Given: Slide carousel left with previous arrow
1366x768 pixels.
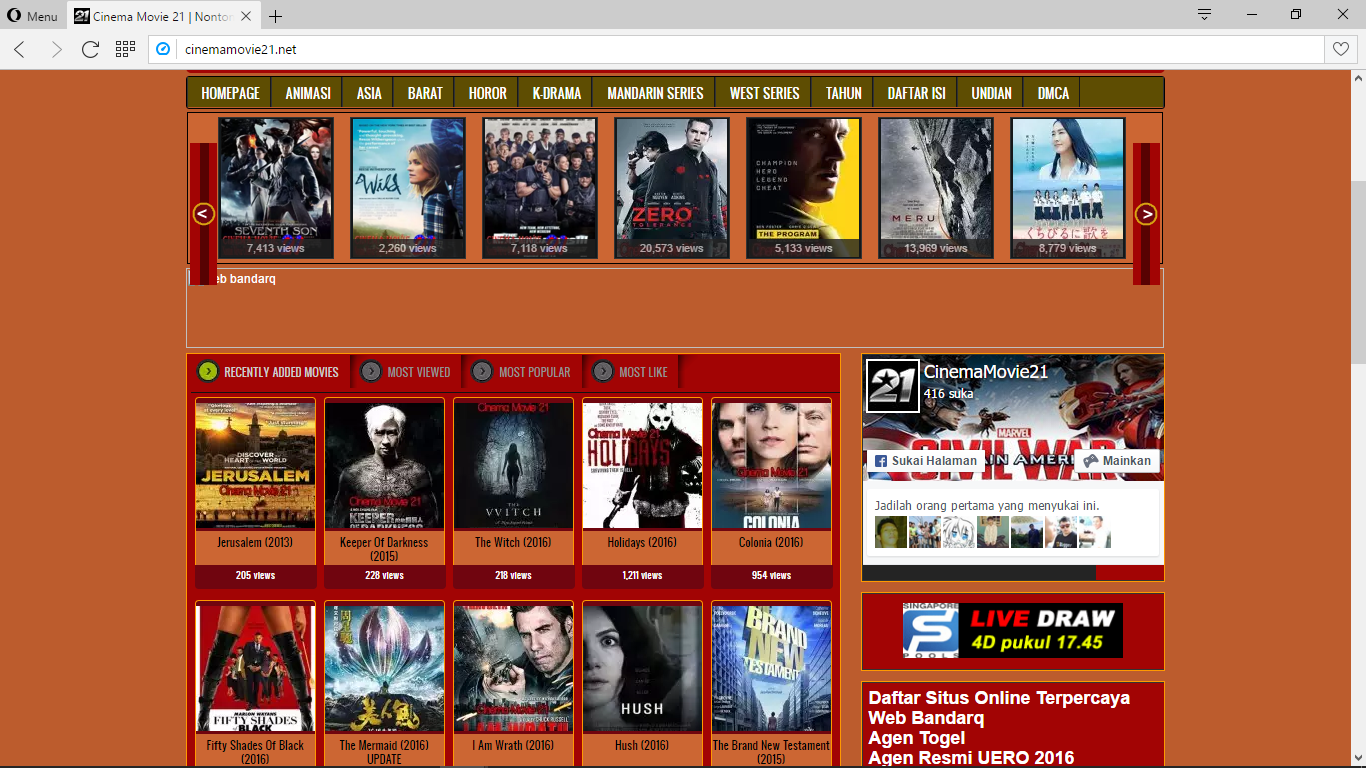Looking at the screenshot, I should click(203, 214).
